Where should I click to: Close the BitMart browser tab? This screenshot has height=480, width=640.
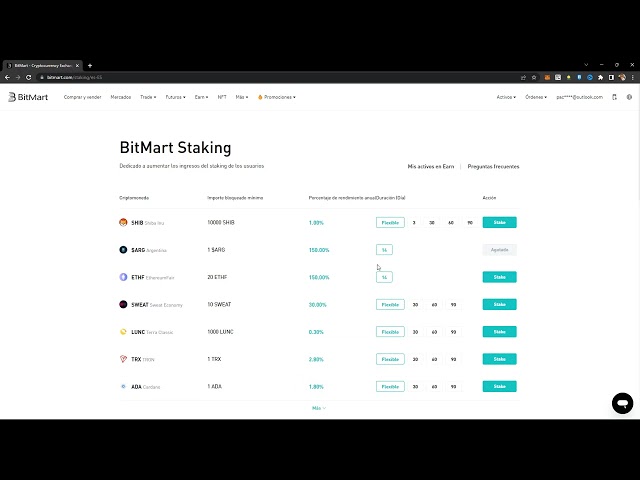78,65
